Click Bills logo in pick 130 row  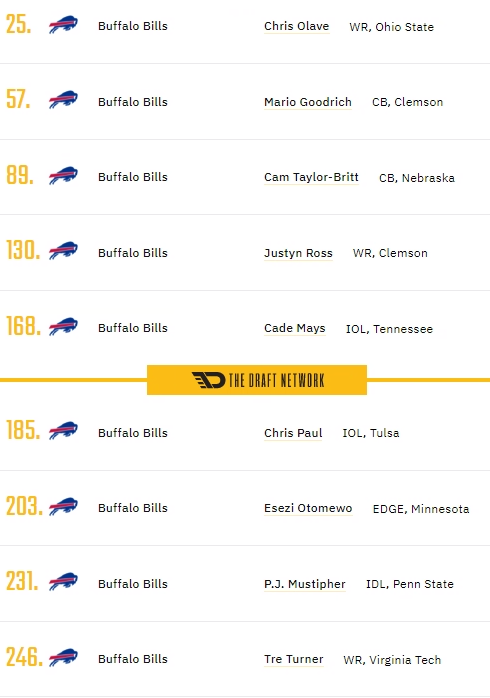coord(63,251)
